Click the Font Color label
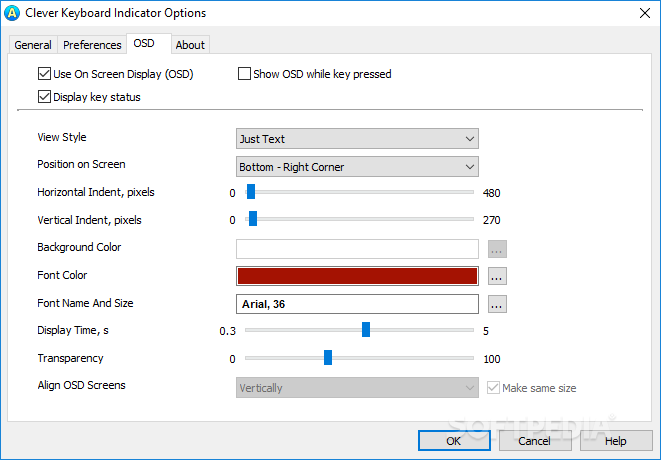 pos(62,275)
